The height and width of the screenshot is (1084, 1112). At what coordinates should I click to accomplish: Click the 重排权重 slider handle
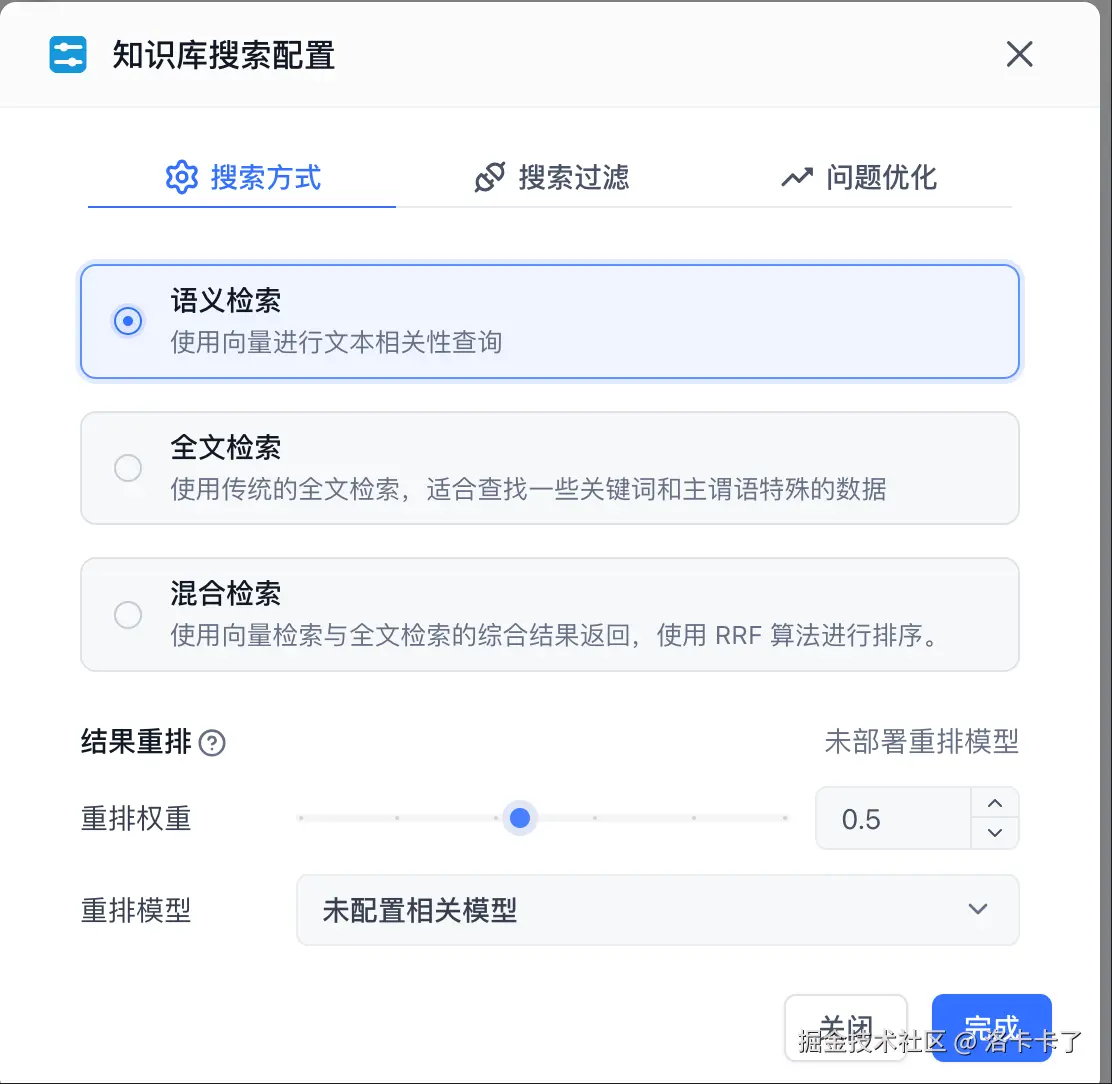[520, 818]
